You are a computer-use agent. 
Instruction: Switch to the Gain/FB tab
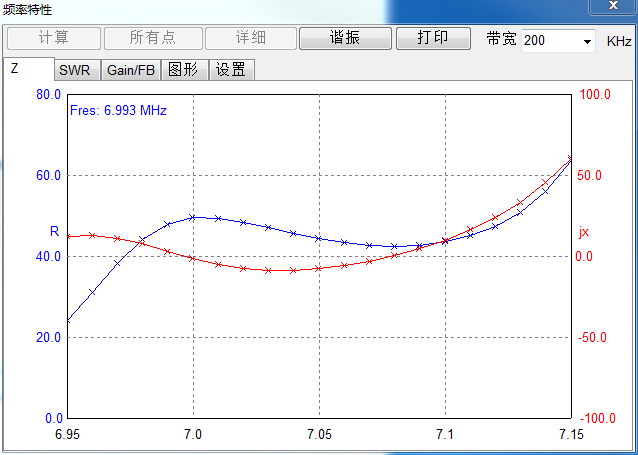[x=131, y=70]
